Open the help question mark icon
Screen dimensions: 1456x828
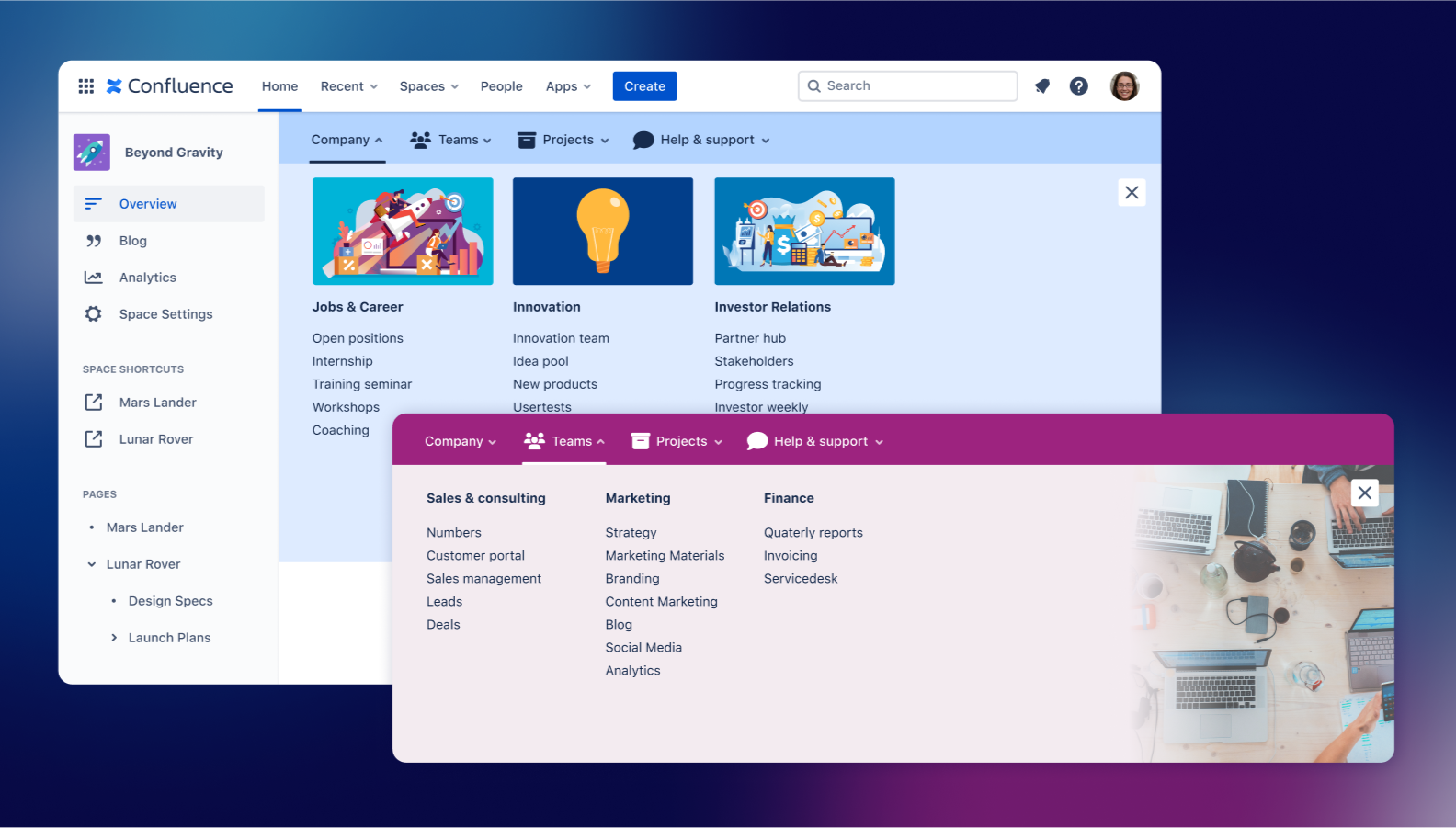(1079, 86)
